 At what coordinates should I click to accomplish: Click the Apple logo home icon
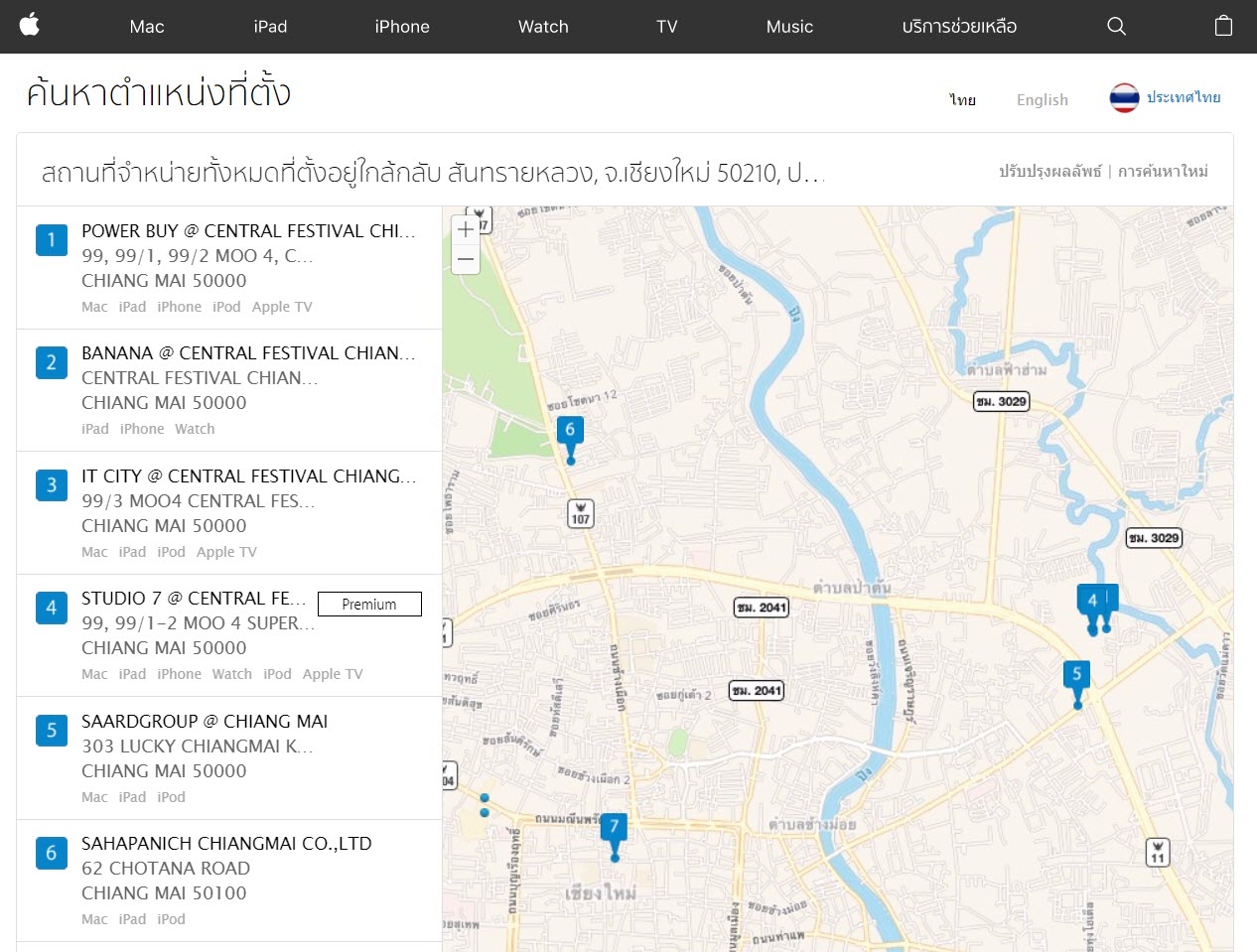[30, 26]
